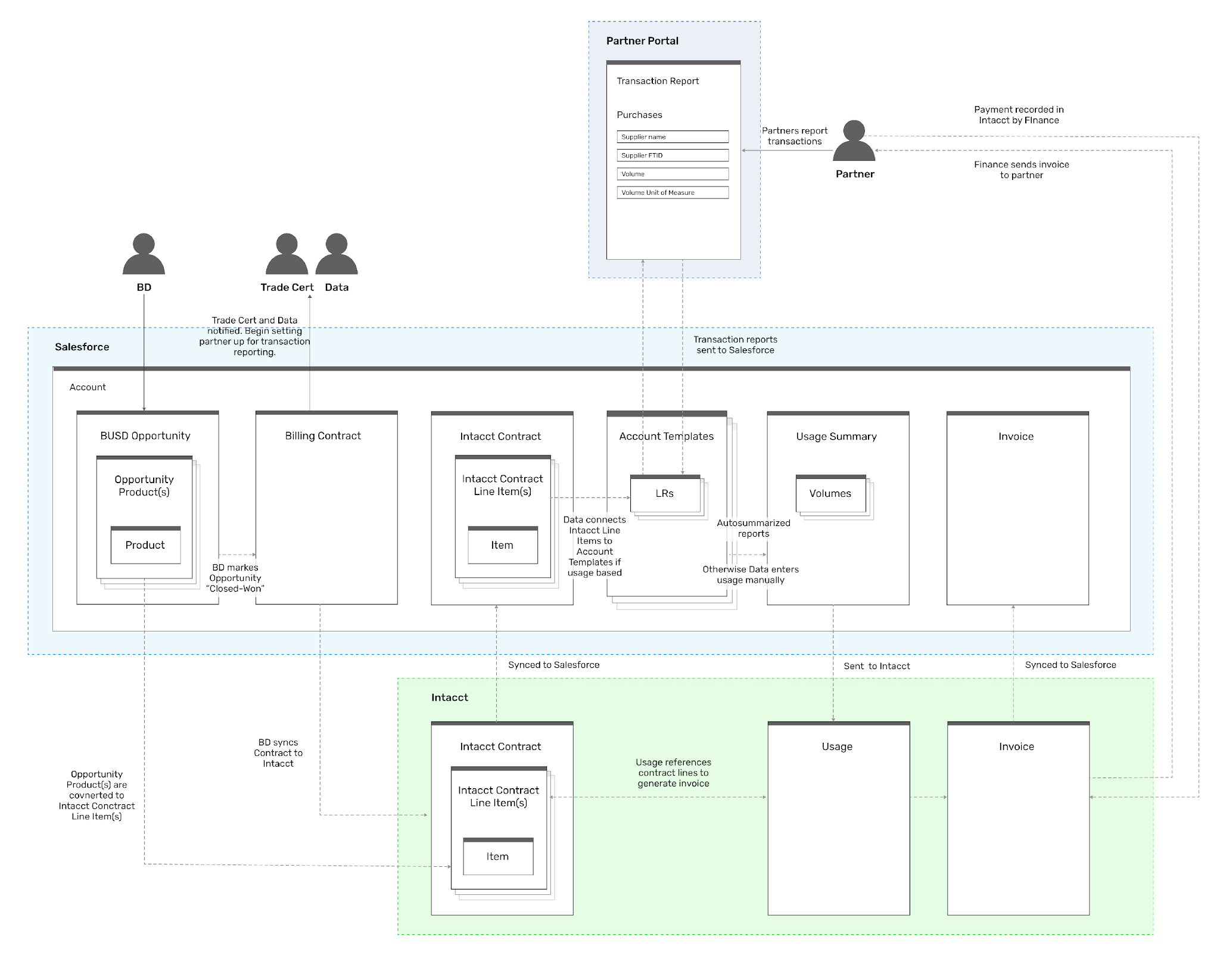Select the Account Templates title

(666, 437)
